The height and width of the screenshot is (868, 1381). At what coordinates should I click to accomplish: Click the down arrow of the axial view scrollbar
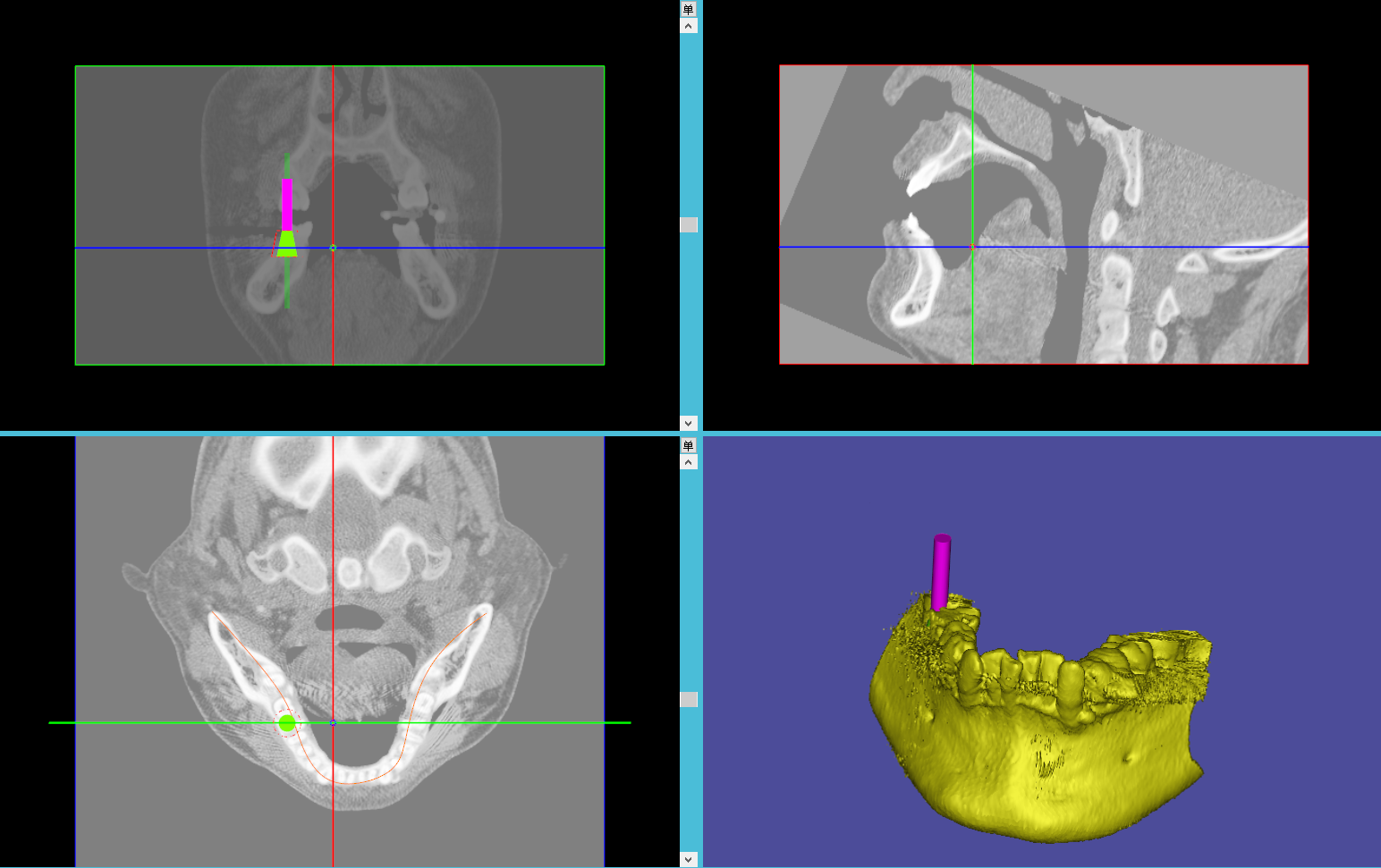[688, 859]
